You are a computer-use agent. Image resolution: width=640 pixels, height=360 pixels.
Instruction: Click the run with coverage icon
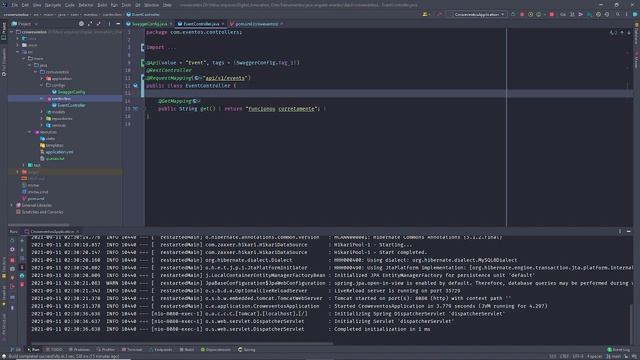tap(530, 14)
